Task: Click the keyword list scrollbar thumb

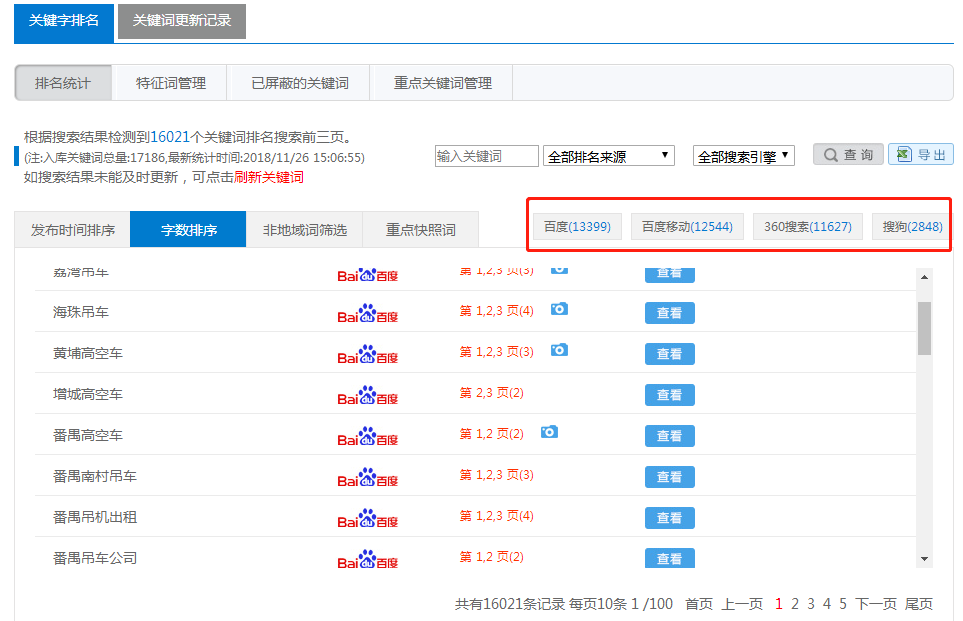Action: pos(924,328)
